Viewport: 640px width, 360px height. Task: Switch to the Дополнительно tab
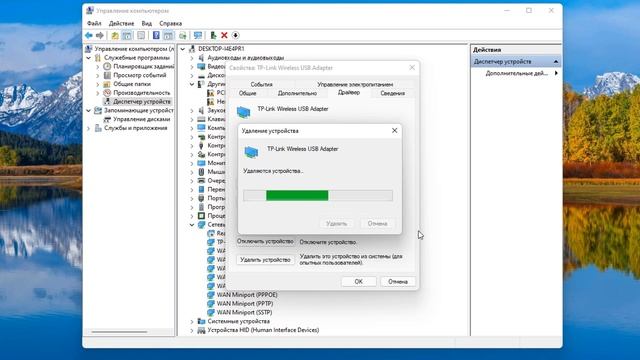297,93
